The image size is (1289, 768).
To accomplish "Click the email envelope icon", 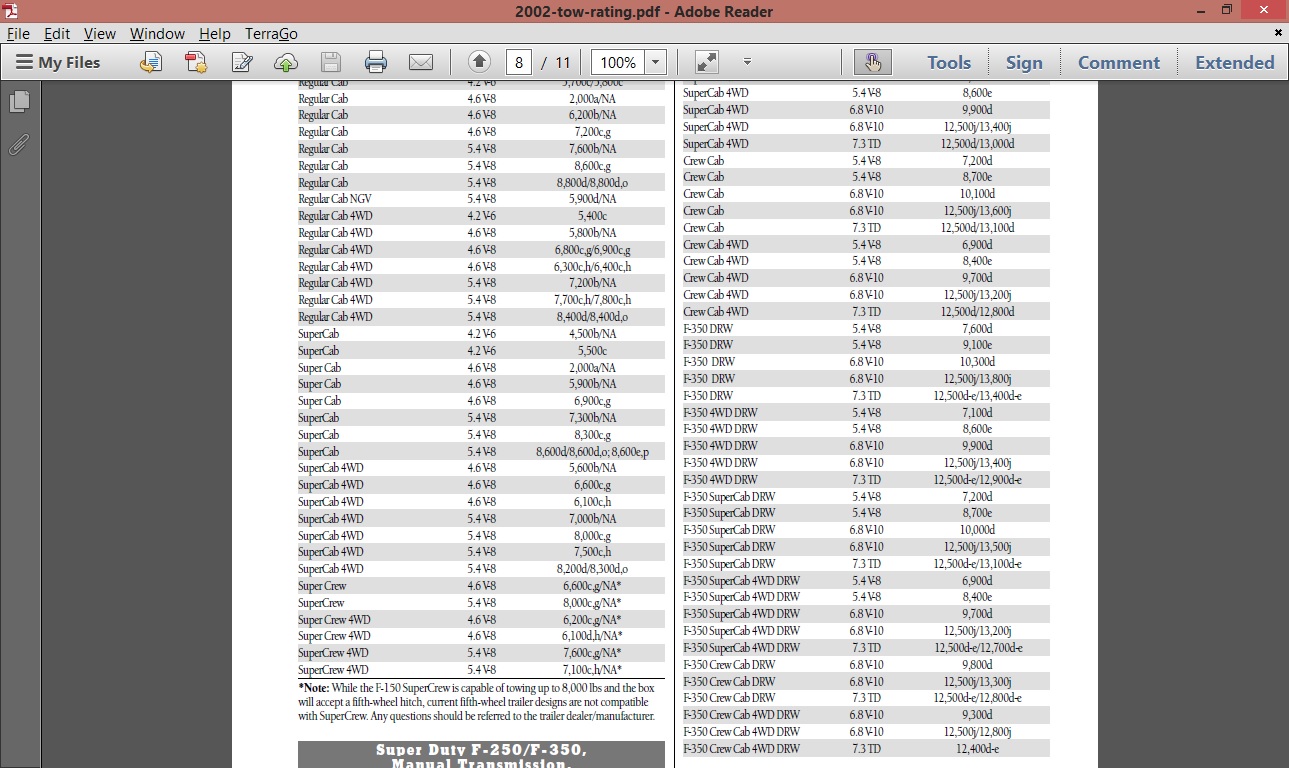I will click(x=421, y=62).
